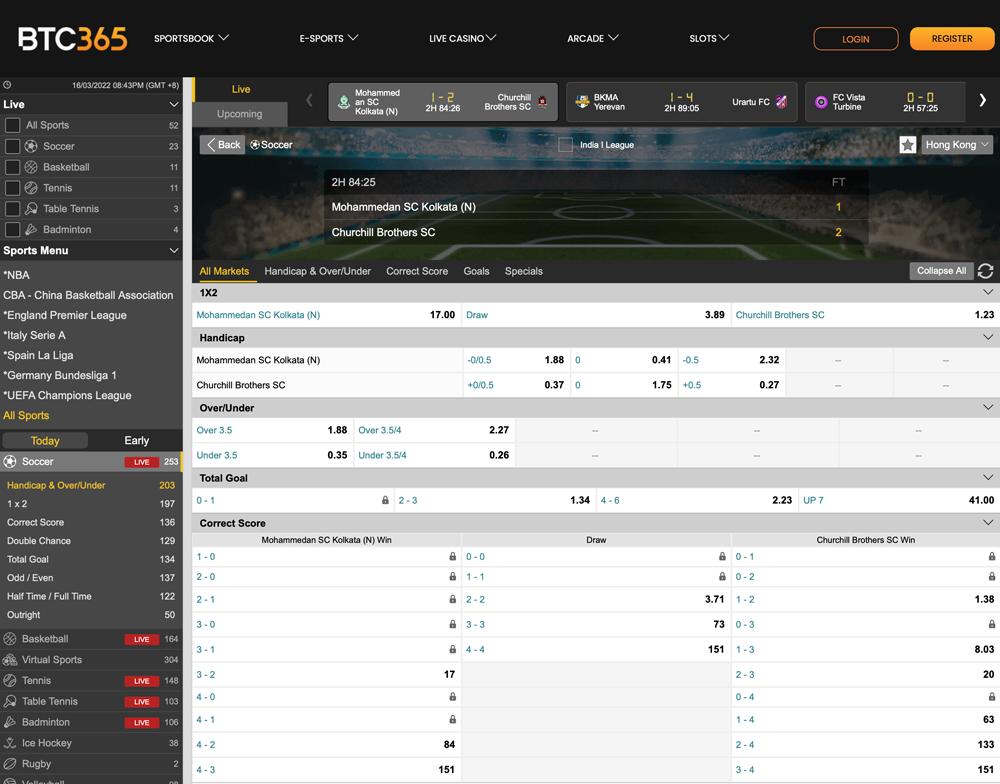This screenshot has width=1000, height=784.
Task: Click the REGISTER button
Action: coord(952,39)
